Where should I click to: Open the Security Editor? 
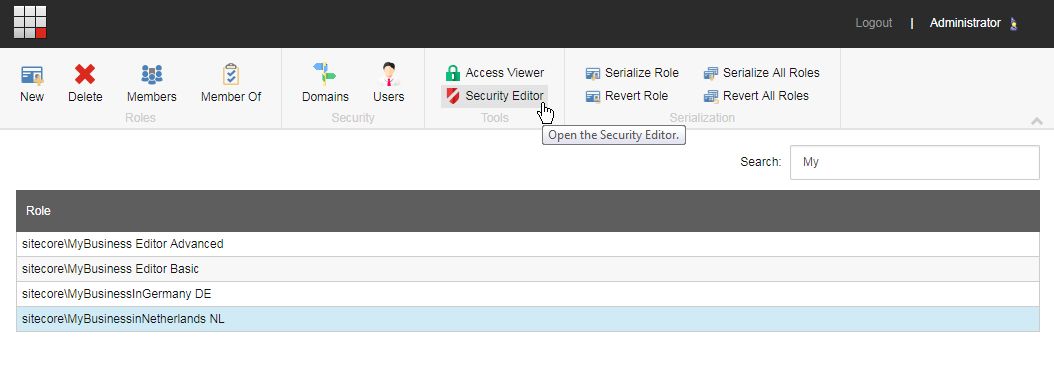coord(495,96)
